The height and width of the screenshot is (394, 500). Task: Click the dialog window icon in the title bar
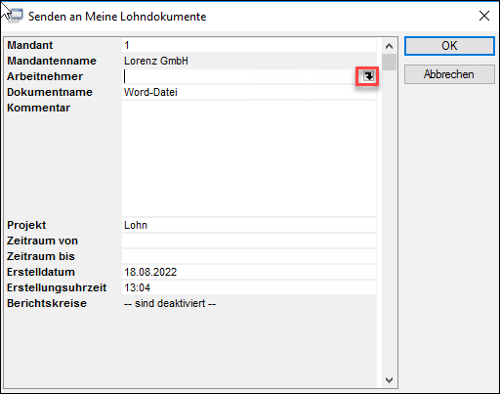[x=15, y=16]
